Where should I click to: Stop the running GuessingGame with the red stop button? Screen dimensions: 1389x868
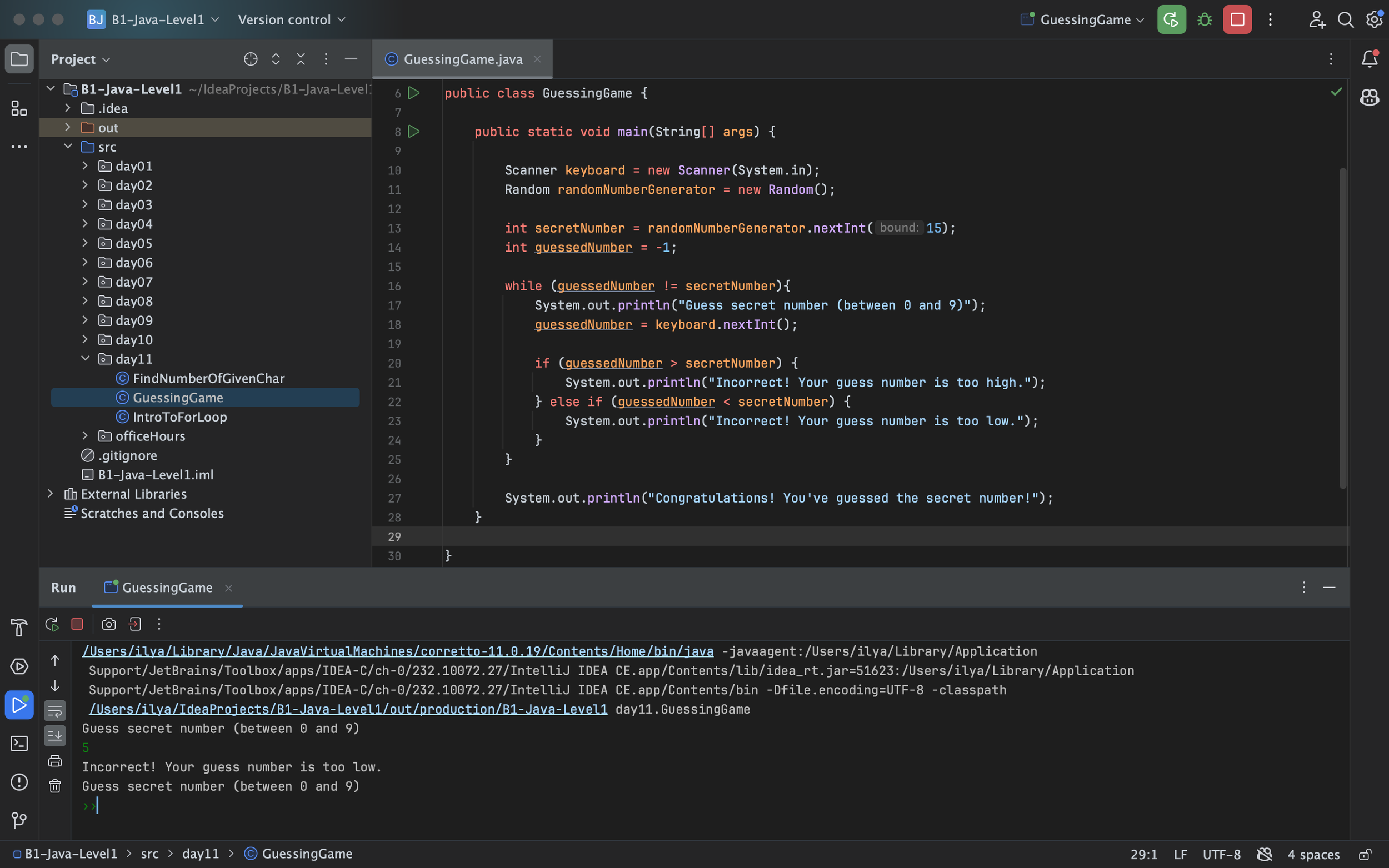[x=1237, y=19]
